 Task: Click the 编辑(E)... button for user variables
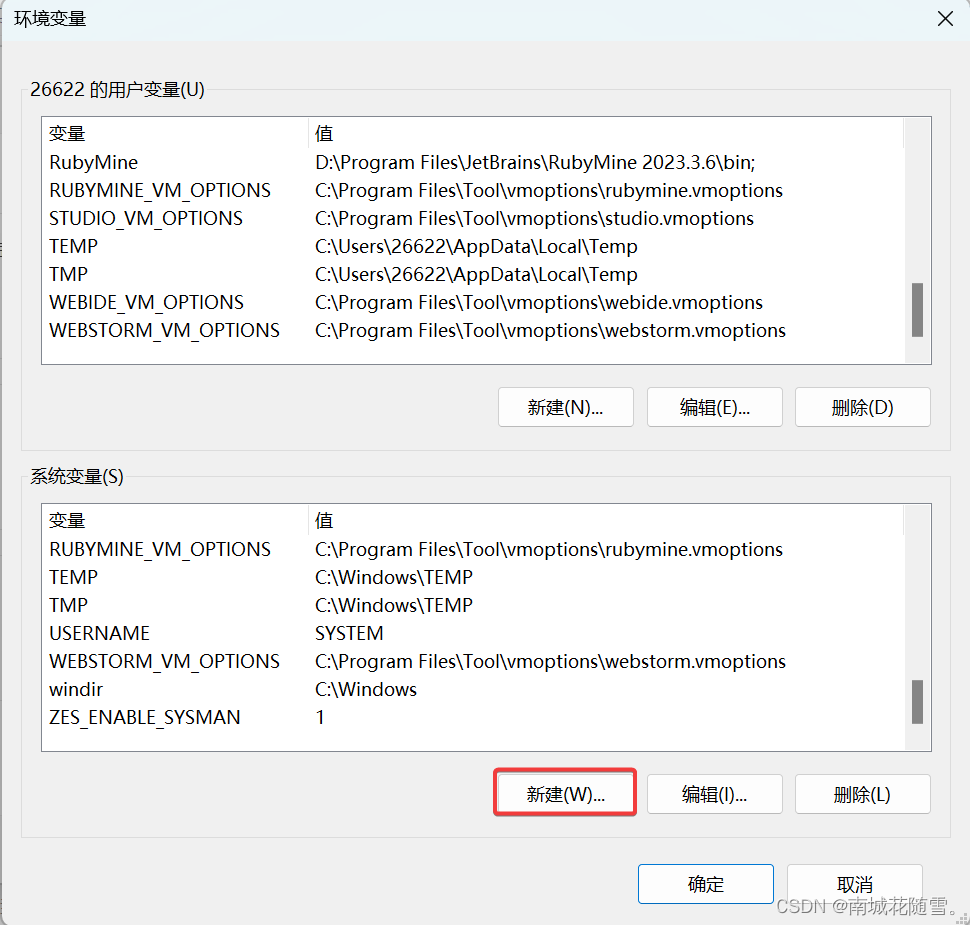coord(715,407)
